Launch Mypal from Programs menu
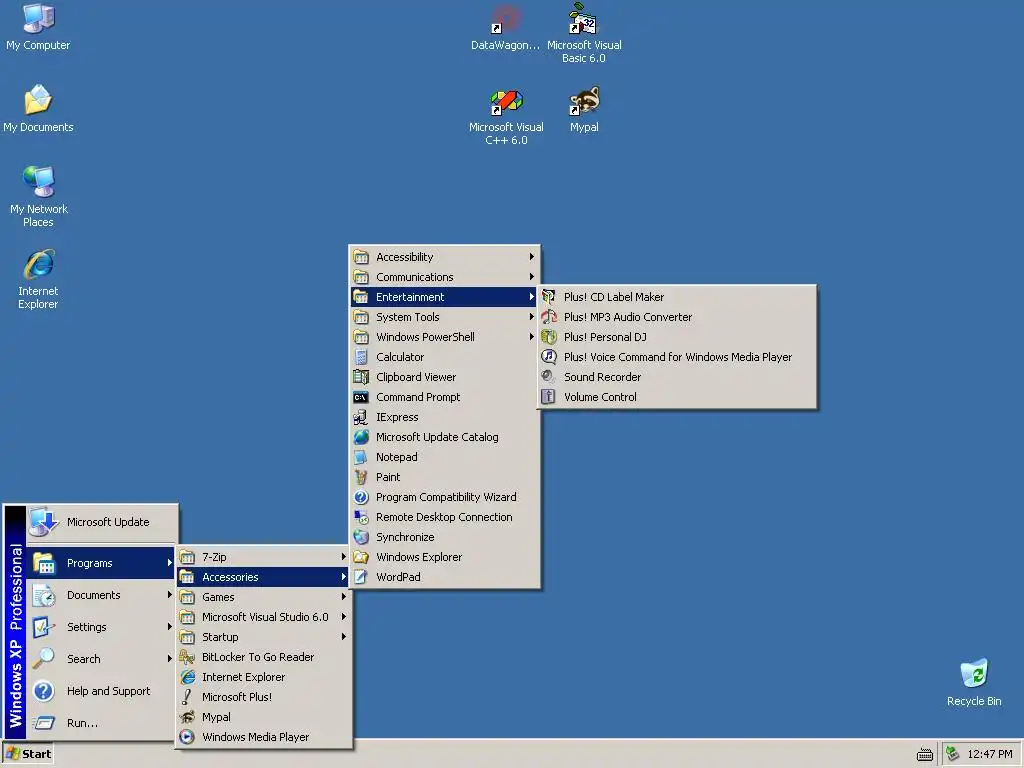1024x768 pixels. coord(264,717)
